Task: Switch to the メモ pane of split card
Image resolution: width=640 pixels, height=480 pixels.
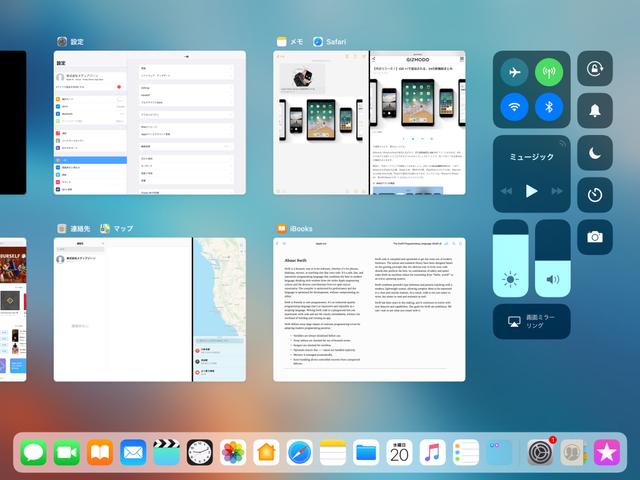Action: pos(321,122)
